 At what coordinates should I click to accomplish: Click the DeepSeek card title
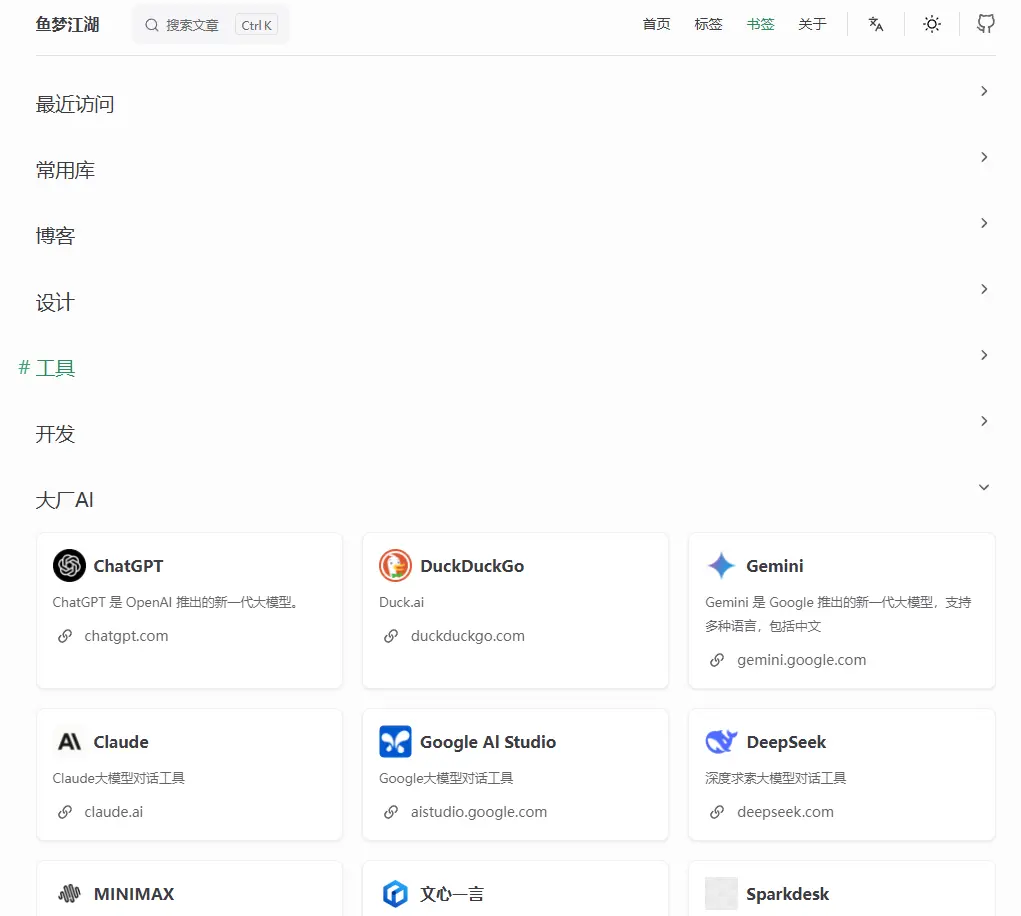coord(786,742)
